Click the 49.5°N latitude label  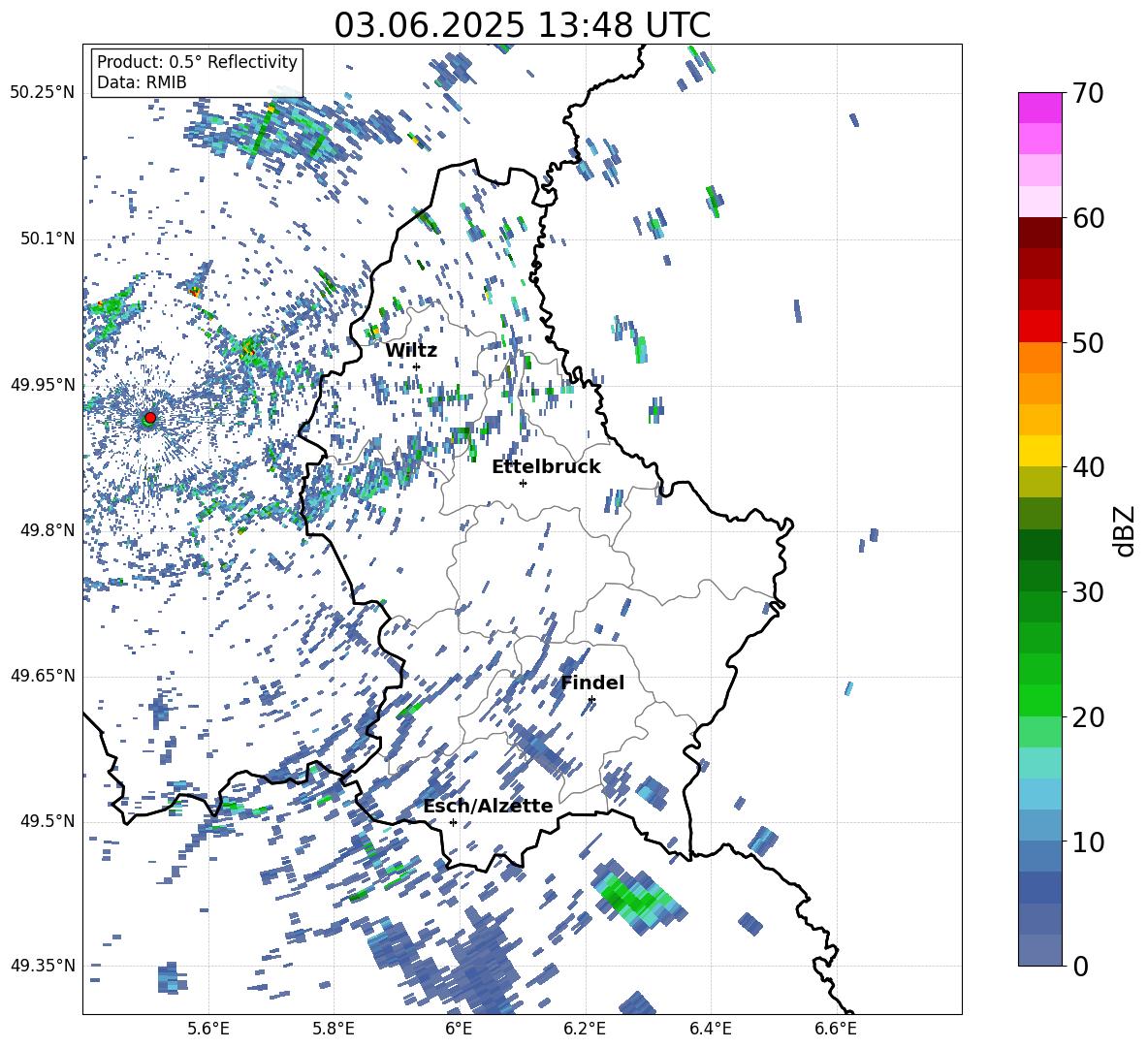coord(48,821)
